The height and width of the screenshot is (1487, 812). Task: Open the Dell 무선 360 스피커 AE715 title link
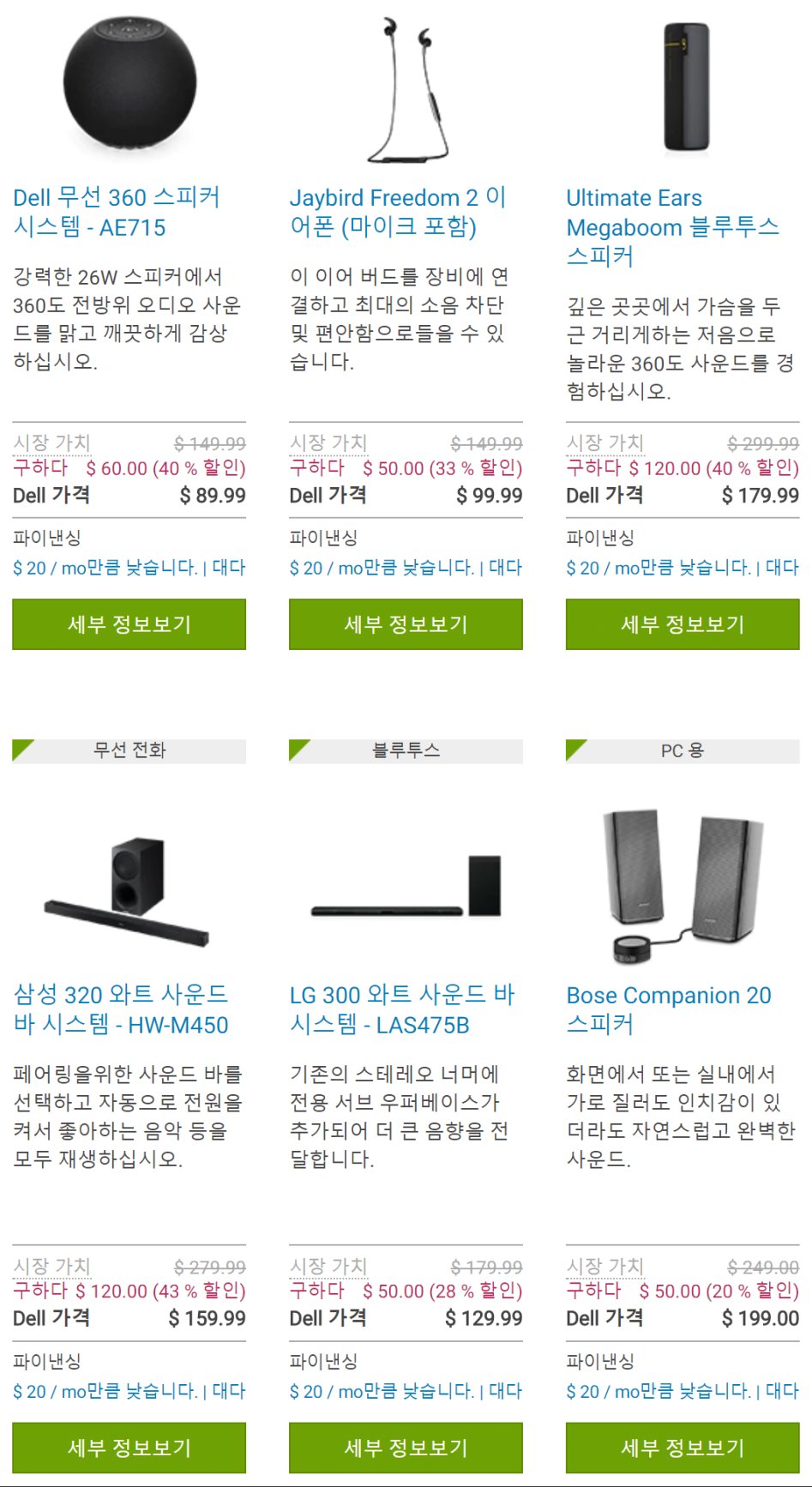point(117,212)
